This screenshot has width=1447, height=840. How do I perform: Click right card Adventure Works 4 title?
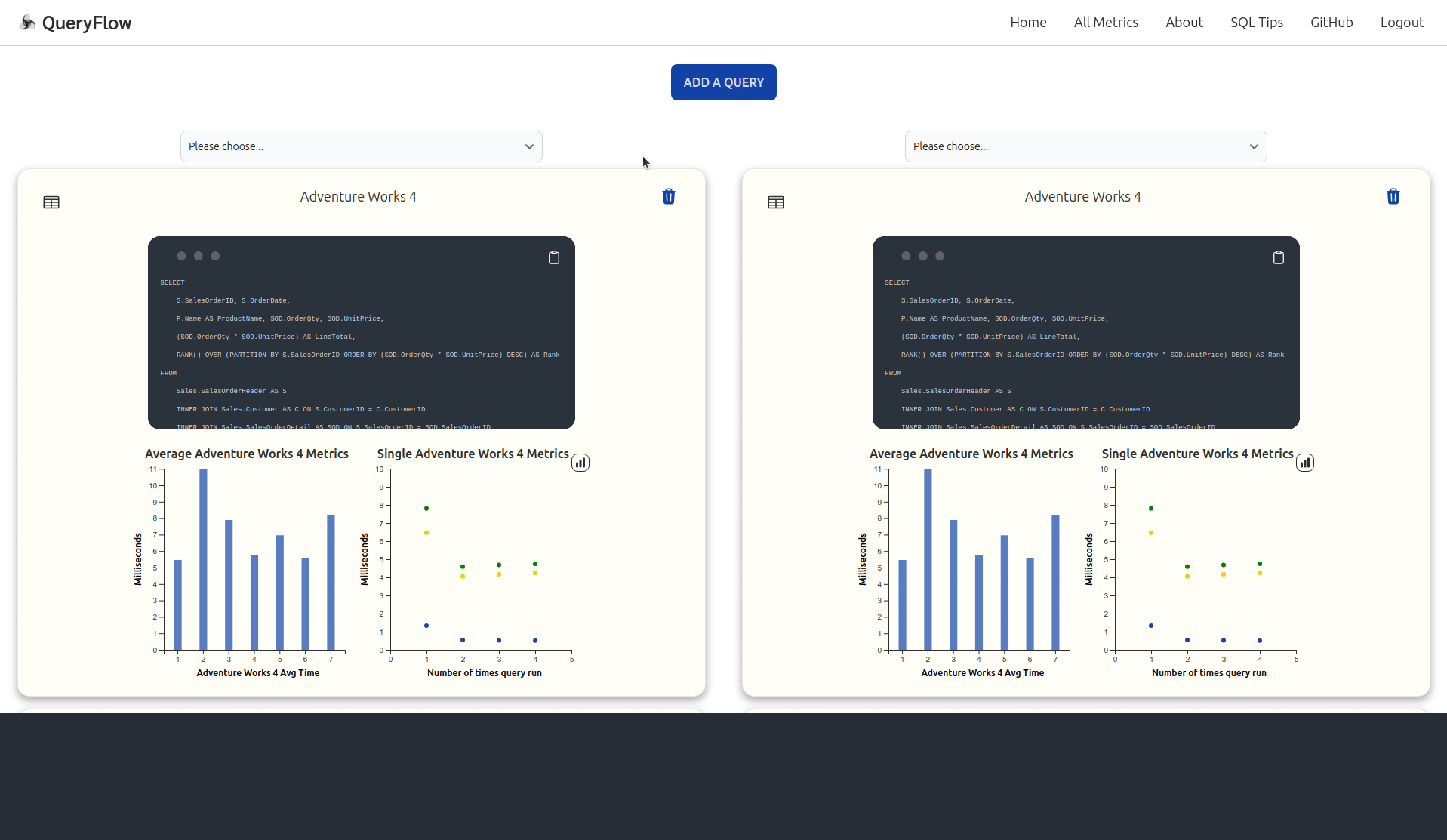point(1083,197)
